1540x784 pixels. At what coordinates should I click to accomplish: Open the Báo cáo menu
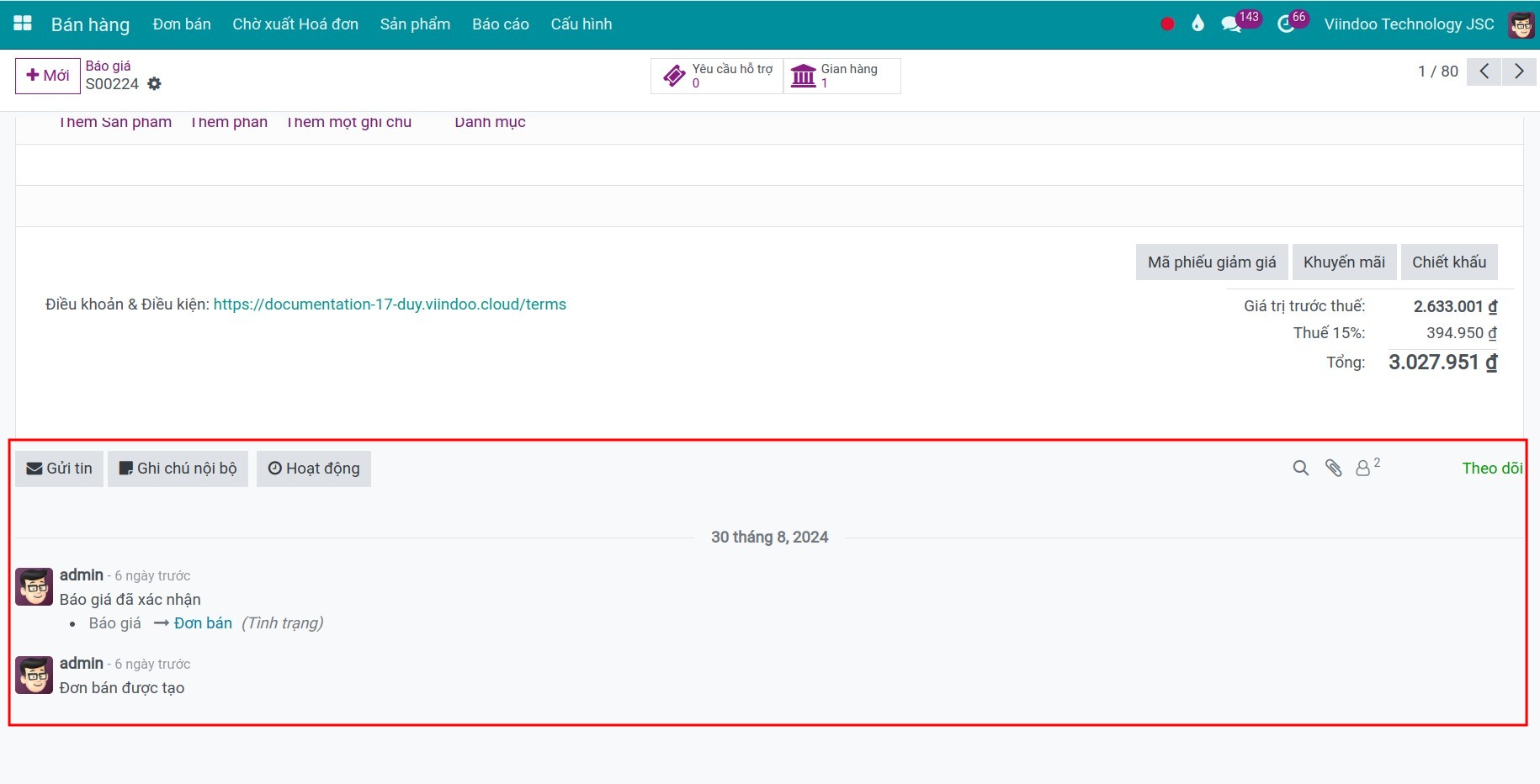(x=501, y=24)
